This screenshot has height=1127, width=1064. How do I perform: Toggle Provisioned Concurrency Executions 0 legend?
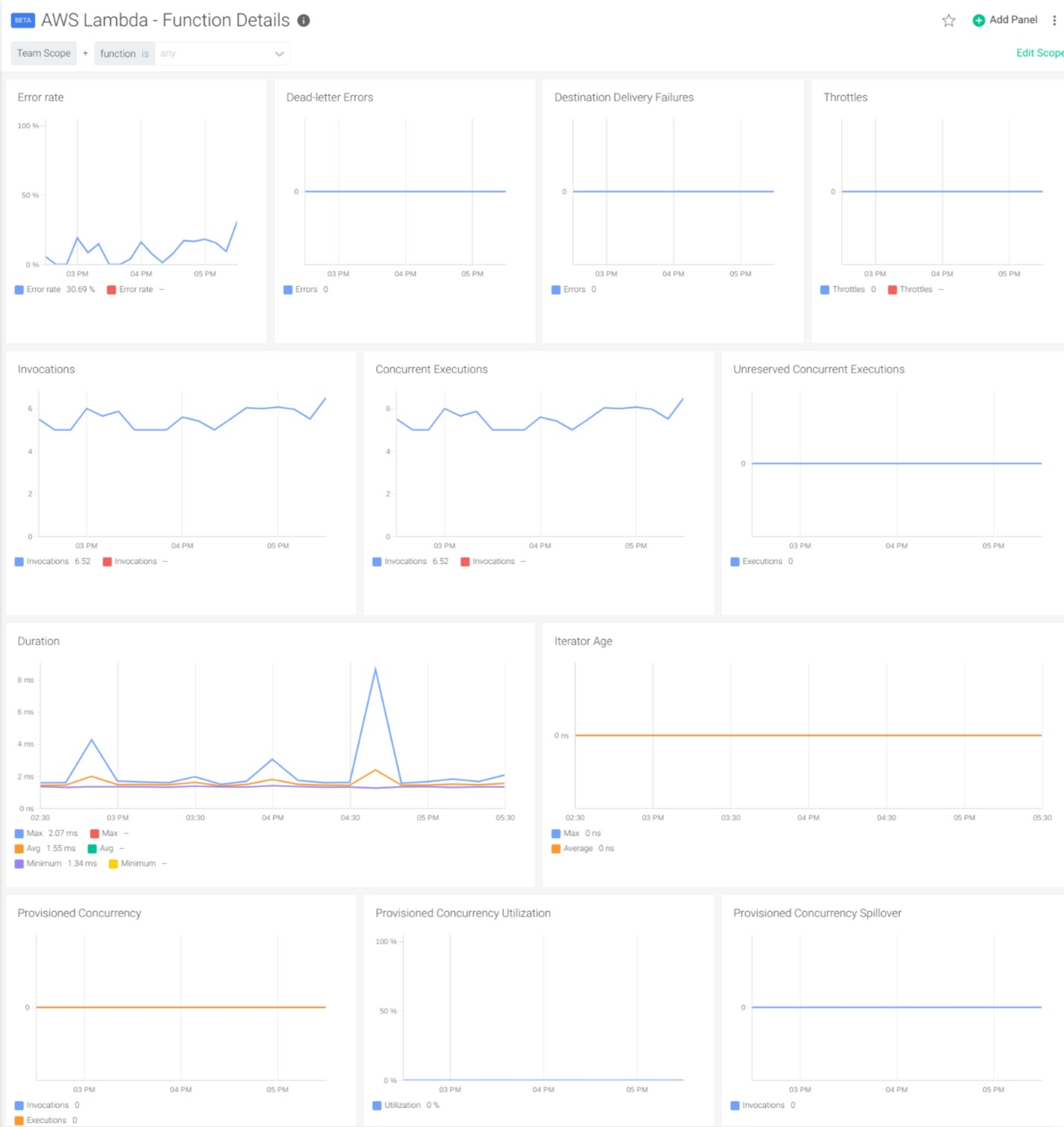point(46,1120)
